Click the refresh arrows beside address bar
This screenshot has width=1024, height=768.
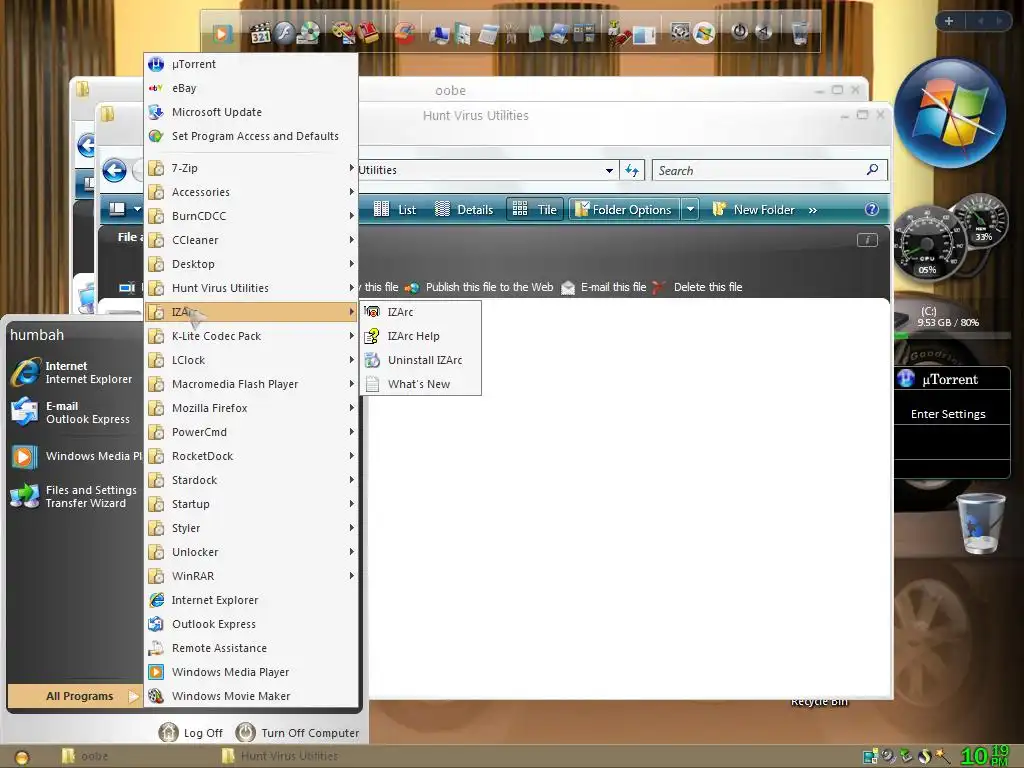click(x=632, y=170)
